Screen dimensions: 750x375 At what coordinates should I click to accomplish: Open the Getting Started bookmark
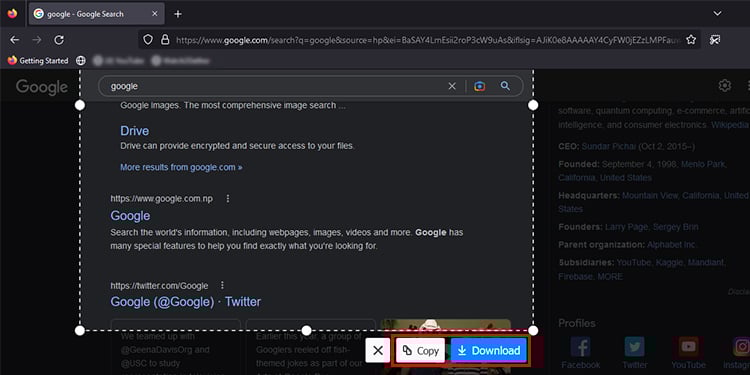tap(38, 61)
